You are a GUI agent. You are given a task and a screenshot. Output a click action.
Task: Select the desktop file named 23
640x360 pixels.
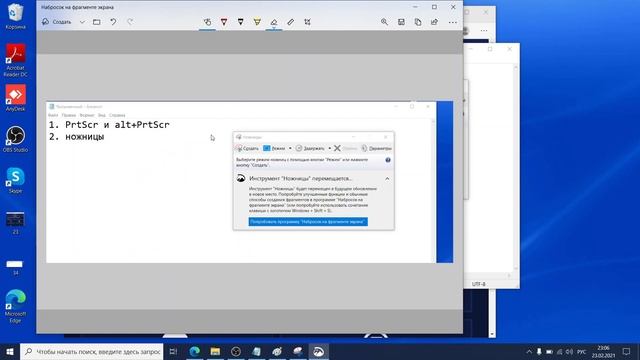click(16, 223)
